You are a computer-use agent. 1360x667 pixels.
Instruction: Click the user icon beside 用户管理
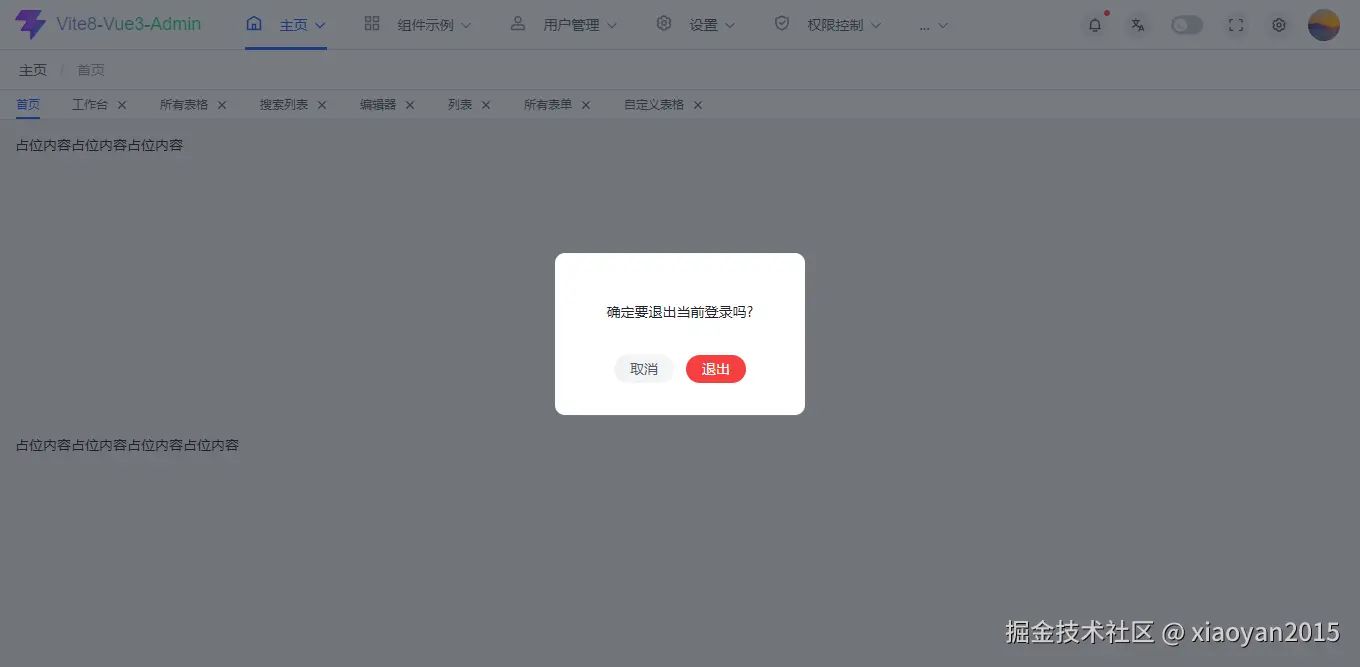tap(518, 23)
